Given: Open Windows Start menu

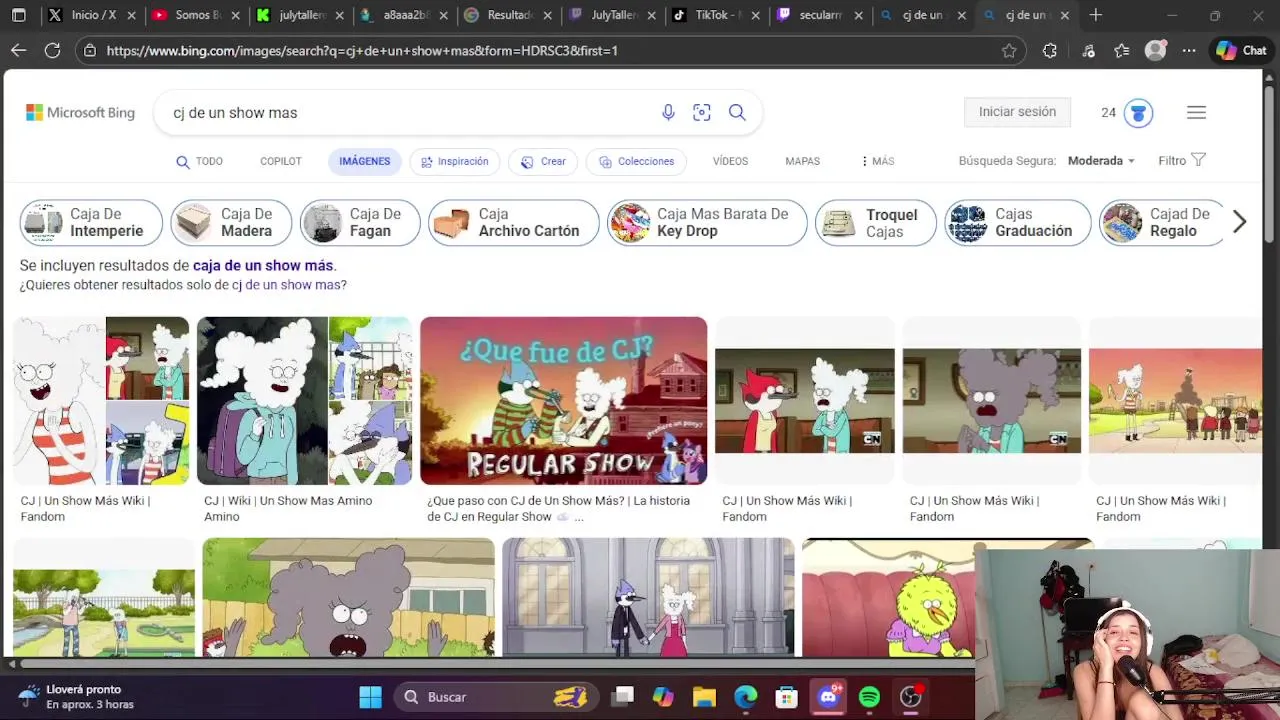Looking at the screenshot, I should coord(370,697).
